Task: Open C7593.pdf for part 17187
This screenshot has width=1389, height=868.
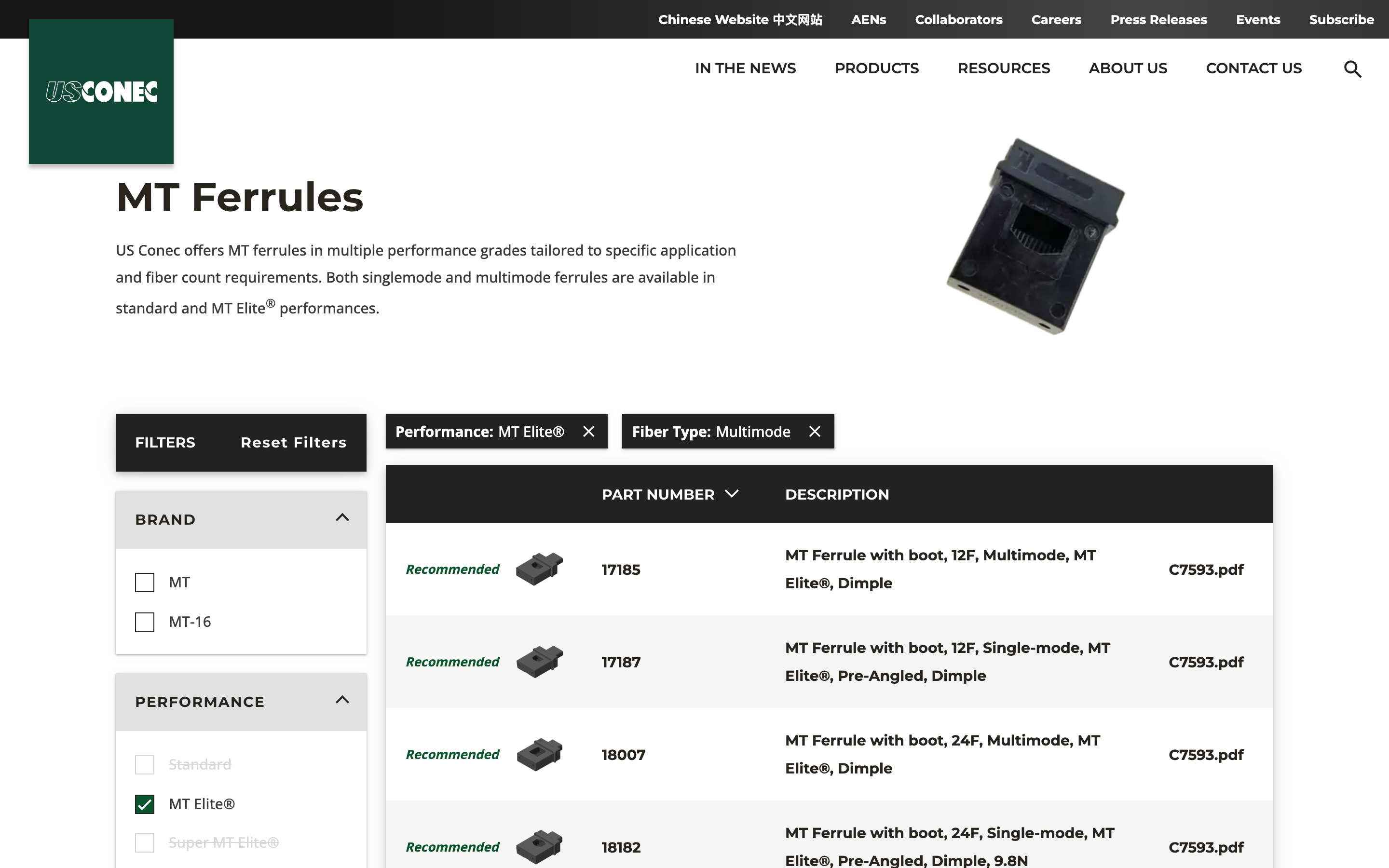Action: 1206,662
